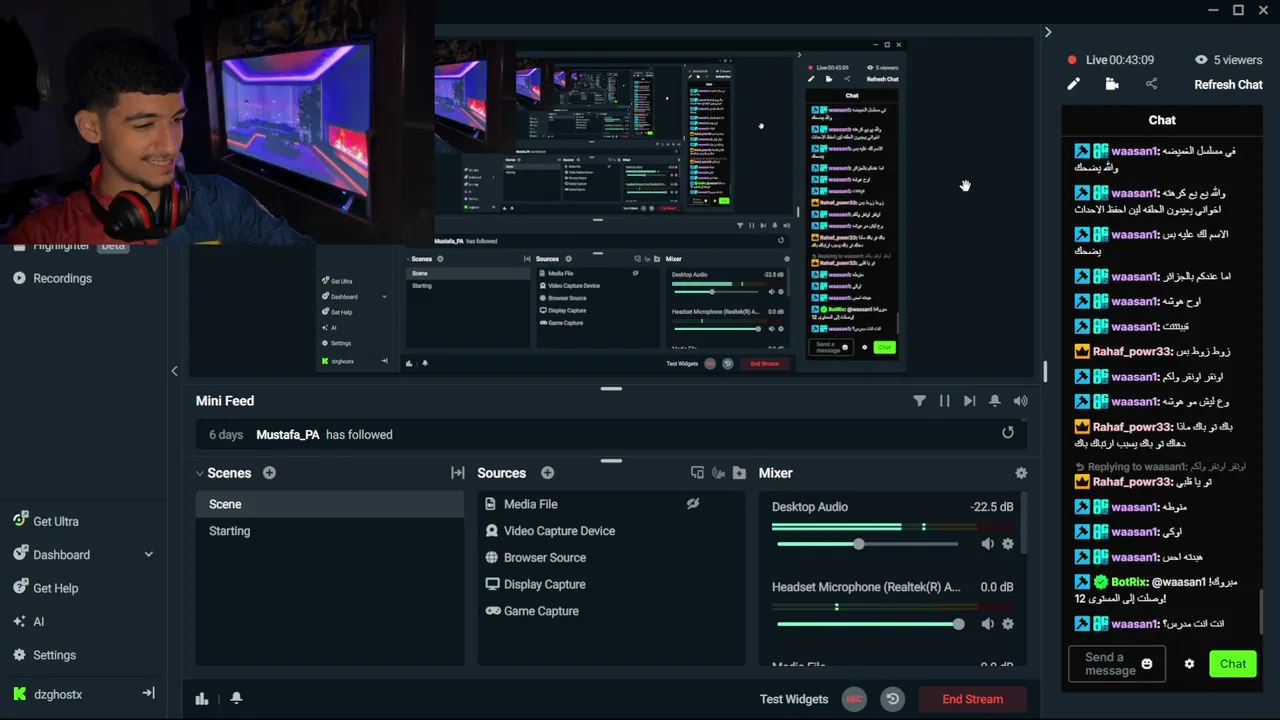
Task: Add a new scene with plus icon
Action: 269,473
